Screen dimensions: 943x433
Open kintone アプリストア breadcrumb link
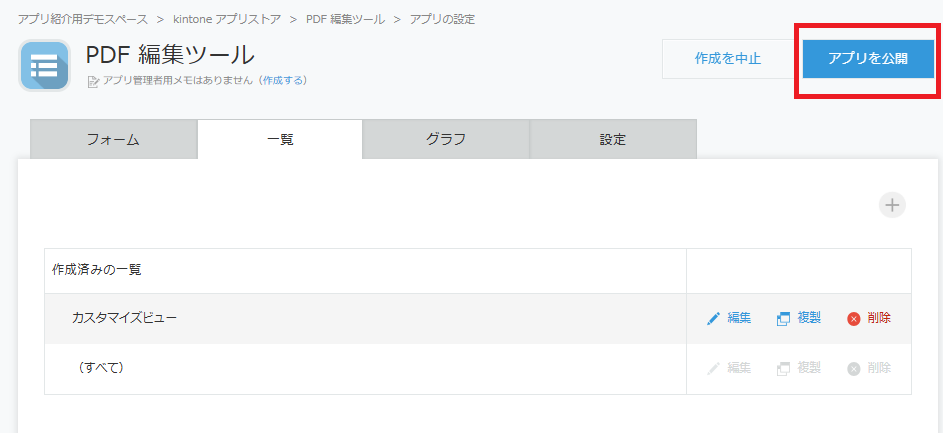tap(227, 19)
